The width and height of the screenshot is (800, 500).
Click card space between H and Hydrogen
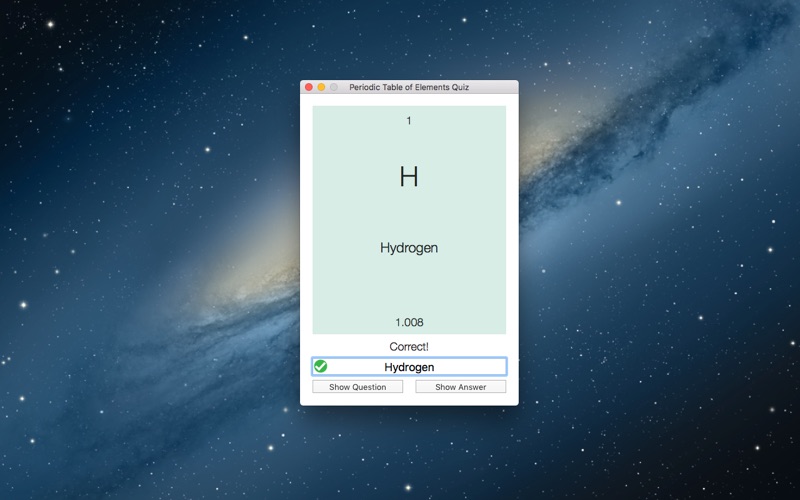[408, 213]
